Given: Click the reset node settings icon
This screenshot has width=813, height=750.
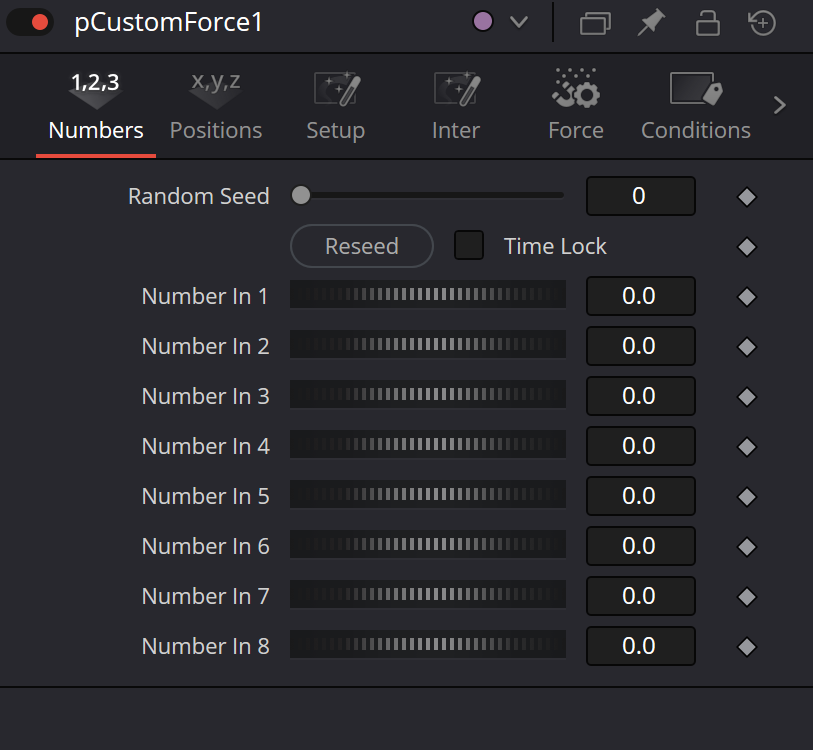Looking at the screenshot, I should coord(762,23).
